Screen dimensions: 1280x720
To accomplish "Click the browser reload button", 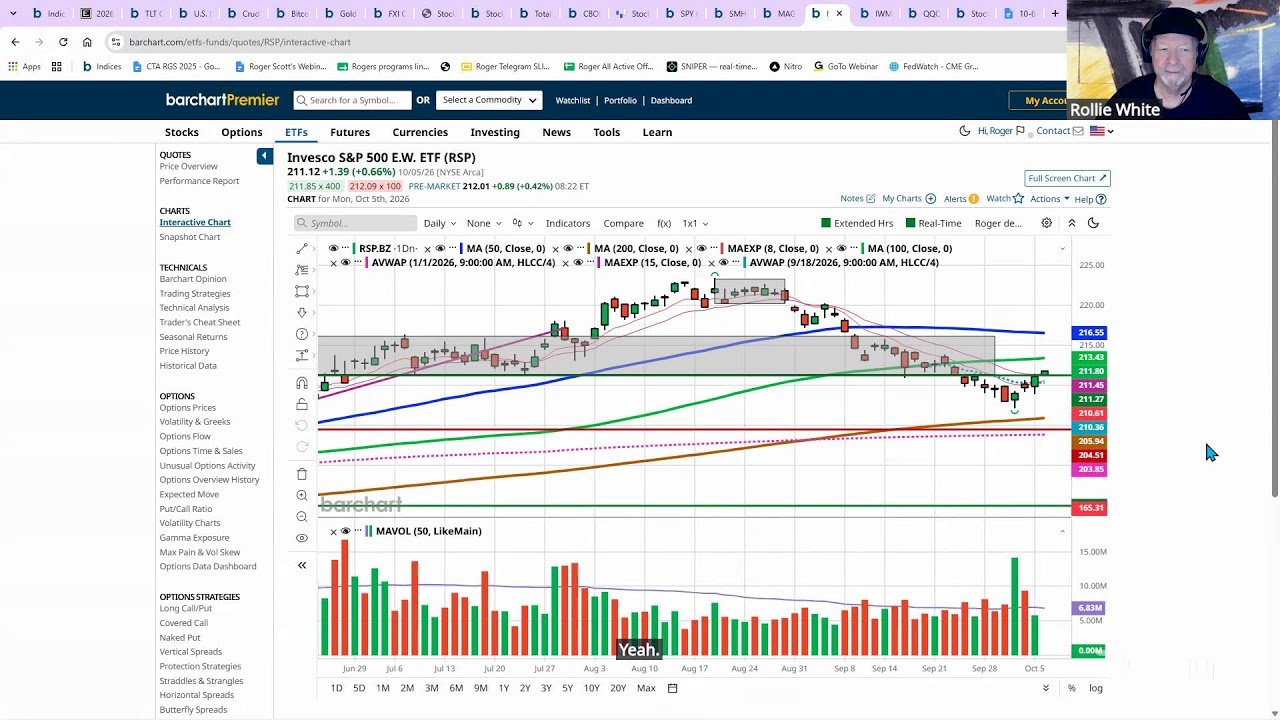I will tap(63, 42).
